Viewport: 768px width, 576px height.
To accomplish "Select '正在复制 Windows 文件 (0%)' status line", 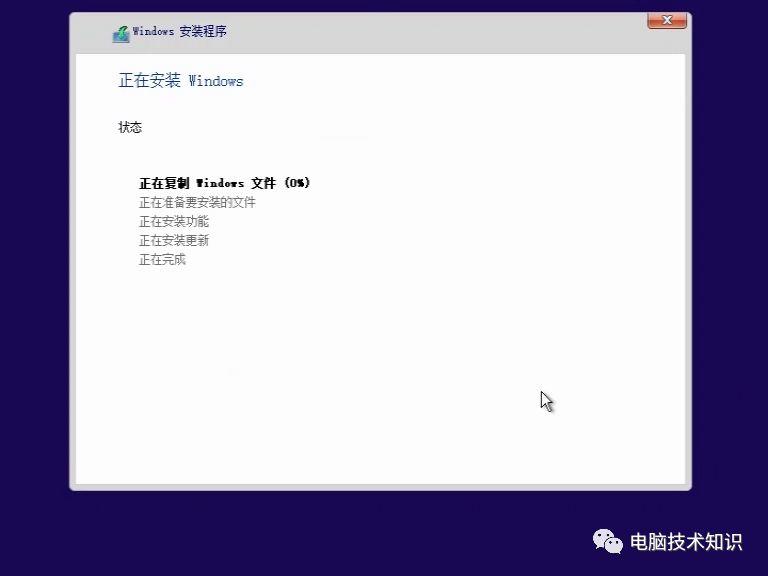I will (x=224, y=183).
